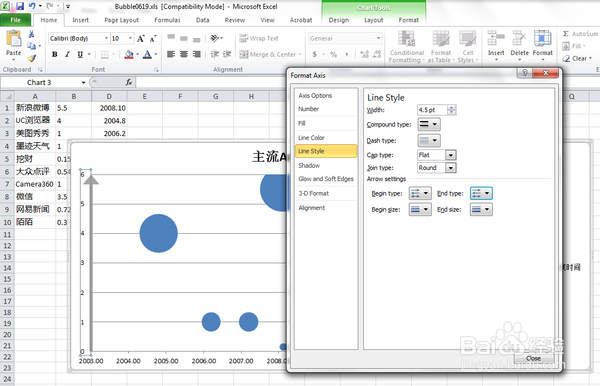Viewport: 600px width, 386px height.
Task: Click the Cut scissors icon
Action: coord(31,34)
